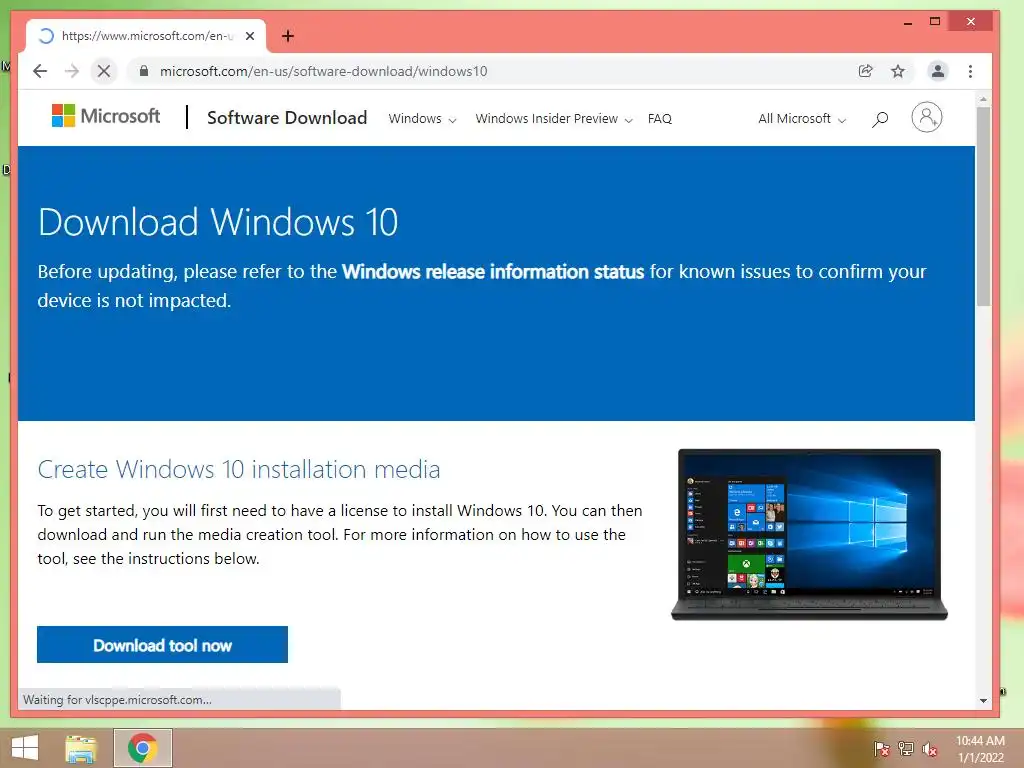Go back with the browser back arrow
1024x768 pixels.
[40, 71]
